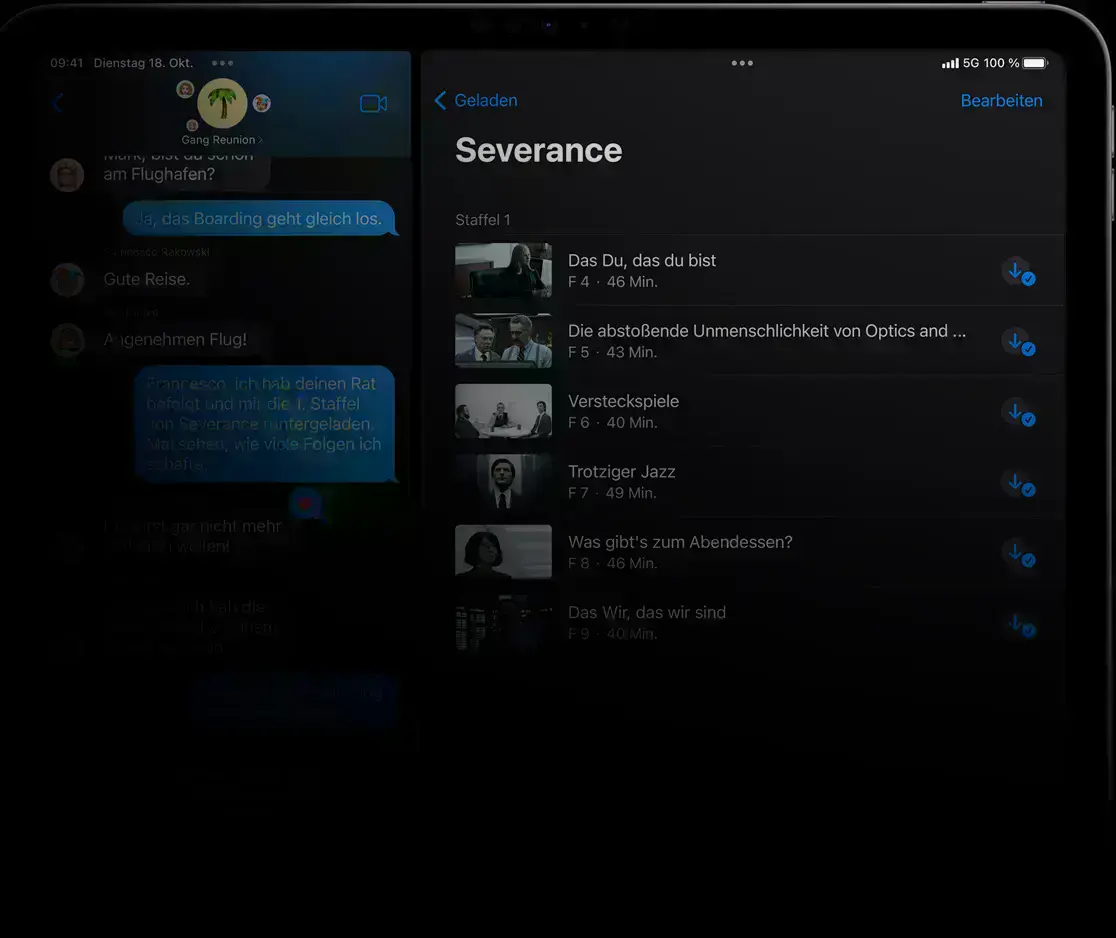
Task: Open multitasking dots above Messages window
Action: 223,63
